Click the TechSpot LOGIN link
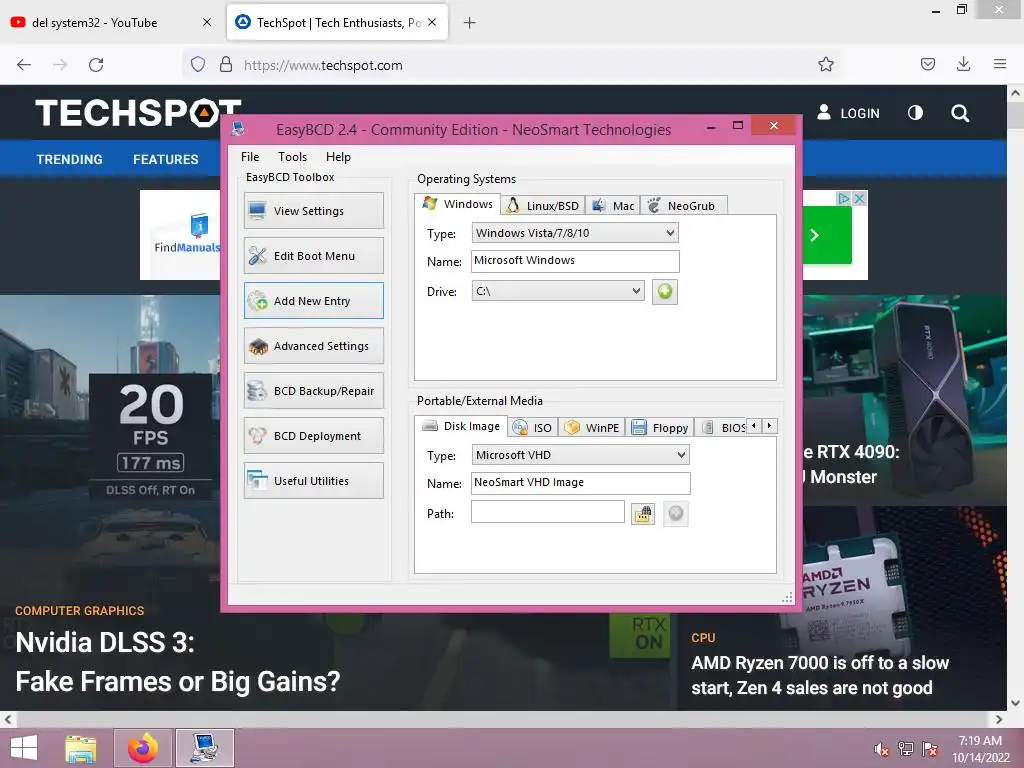Screen dimensions: 1024x768 tap(848, 113)
